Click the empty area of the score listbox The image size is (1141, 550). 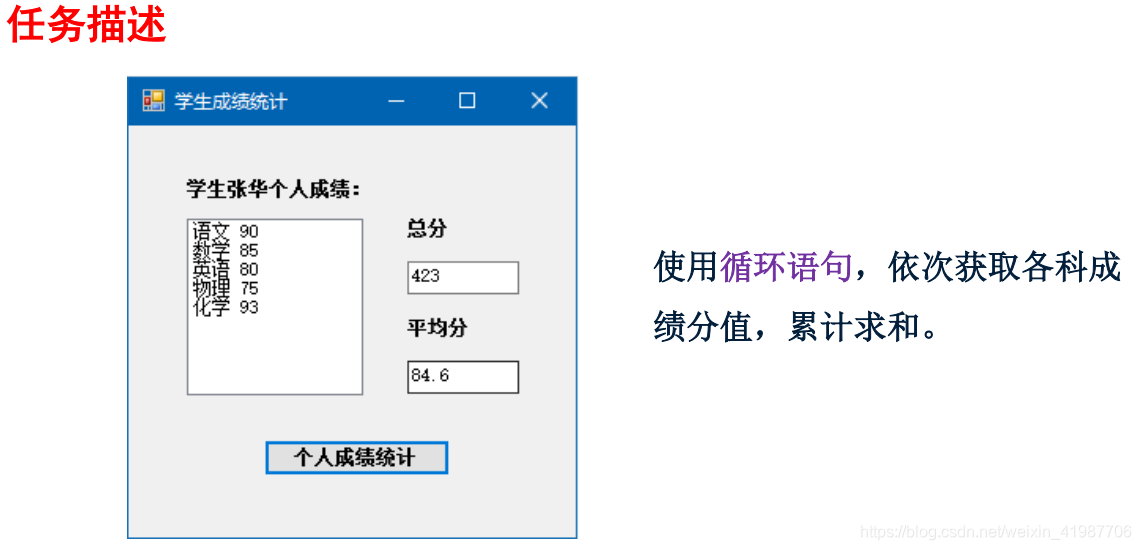[275, 356]
